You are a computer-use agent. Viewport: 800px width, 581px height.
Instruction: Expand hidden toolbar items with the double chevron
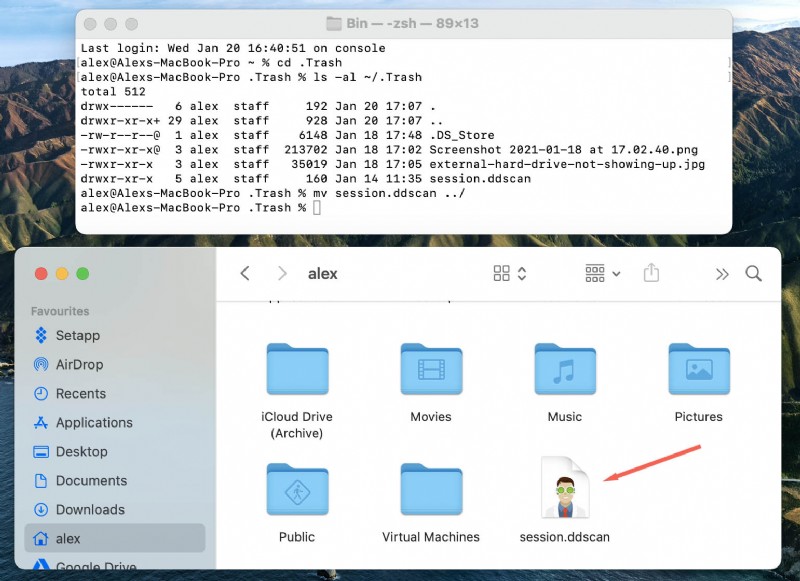point(722,272)
